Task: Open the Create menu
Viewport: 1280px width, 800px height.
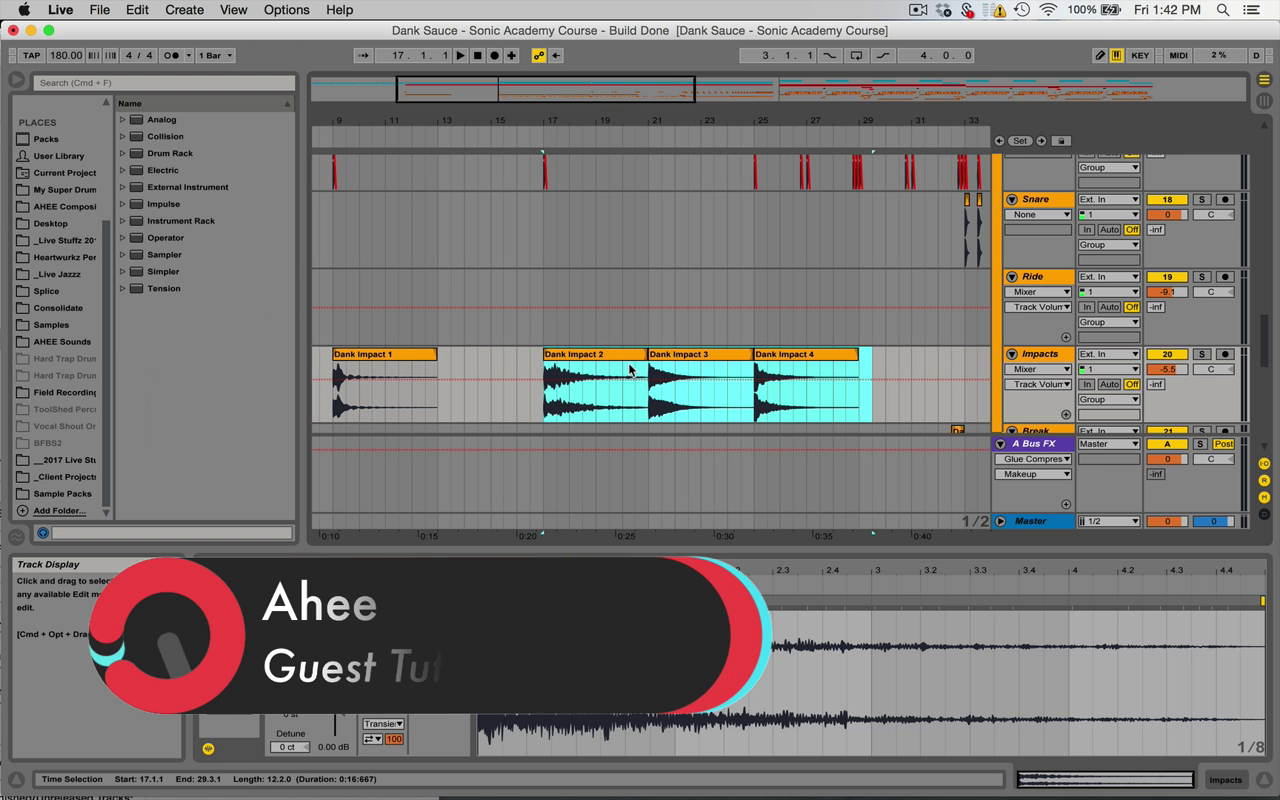Action: 184,10
